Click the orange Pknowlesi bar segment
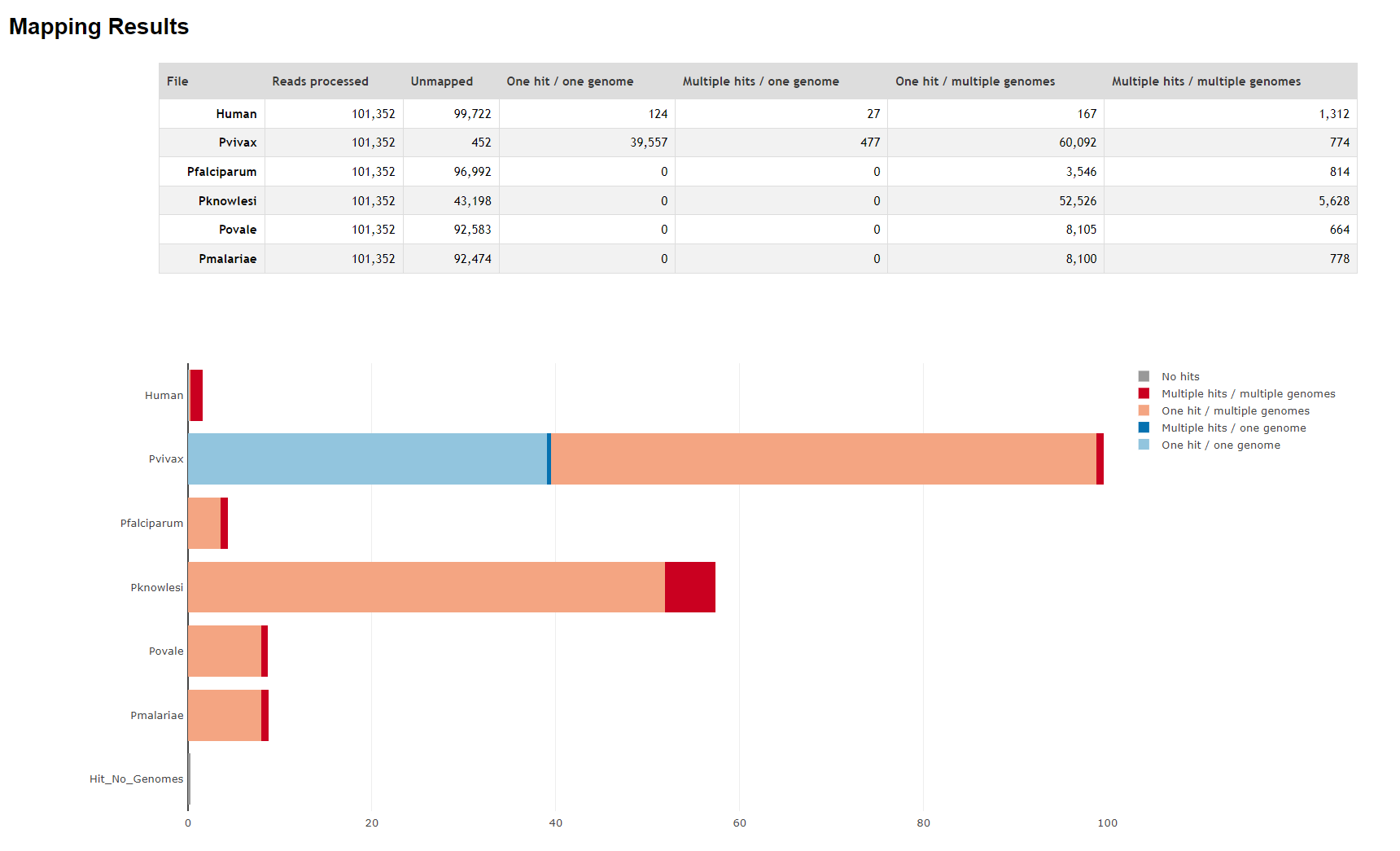1400x851 pixels. pyautogui.click(x=426, y=587)
